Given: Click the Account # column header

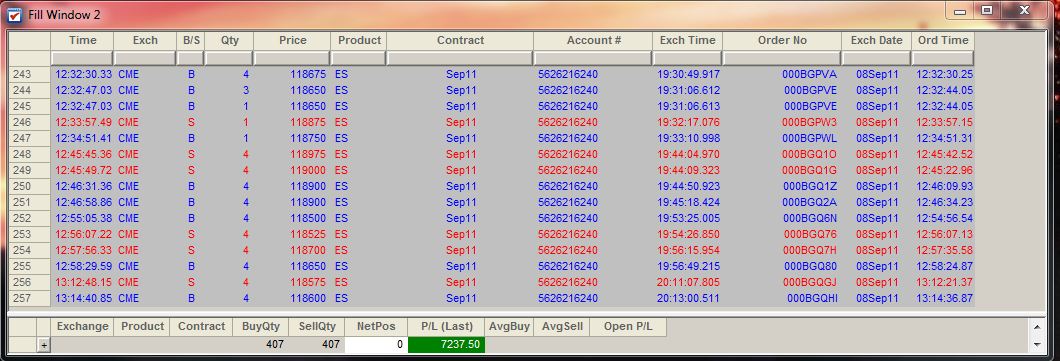Looking at the screenshot, I should pyautogui.click(x=594, y=41).
